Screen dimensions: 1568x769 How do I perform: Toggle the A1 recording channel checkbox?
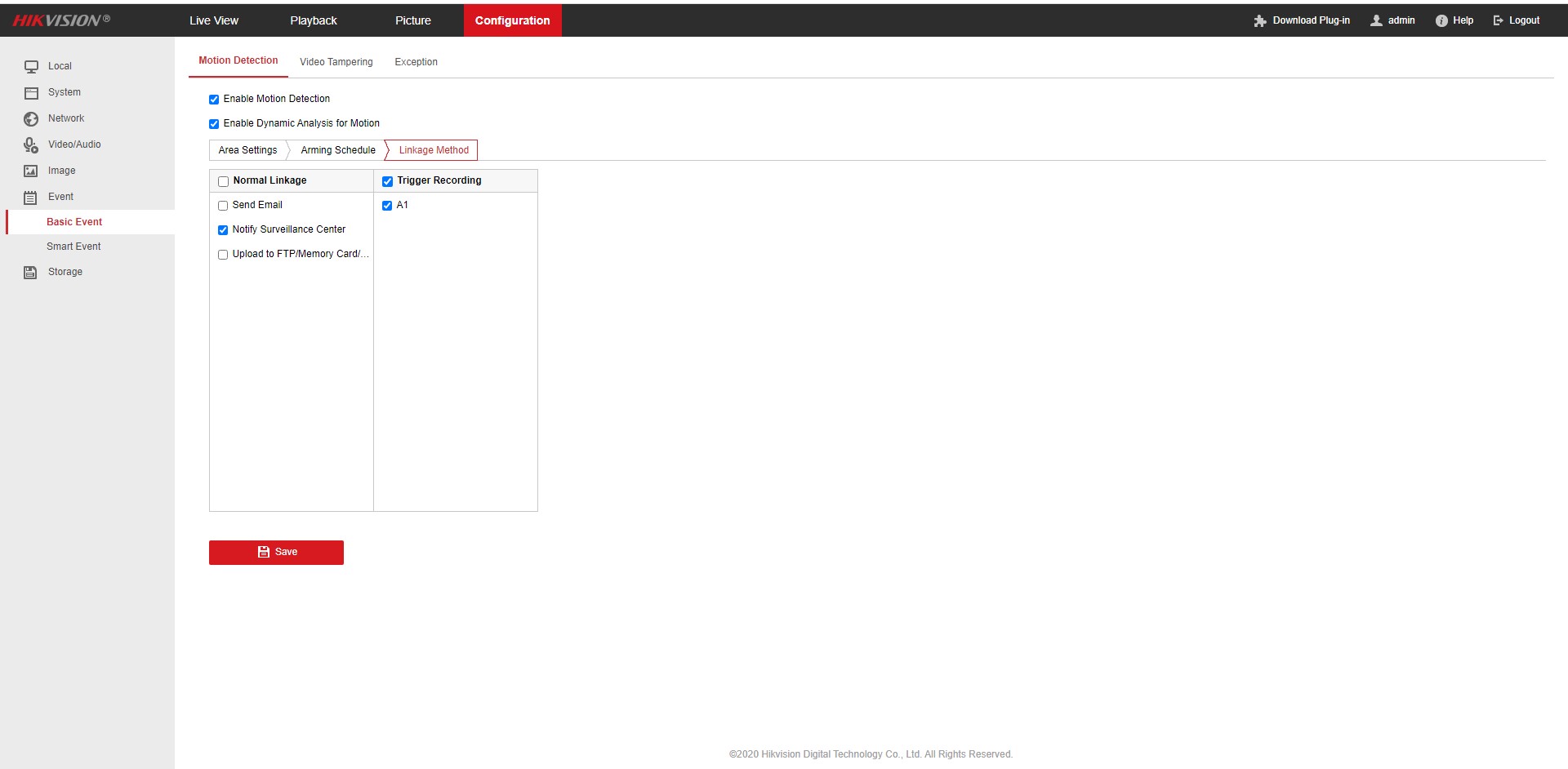387,206
